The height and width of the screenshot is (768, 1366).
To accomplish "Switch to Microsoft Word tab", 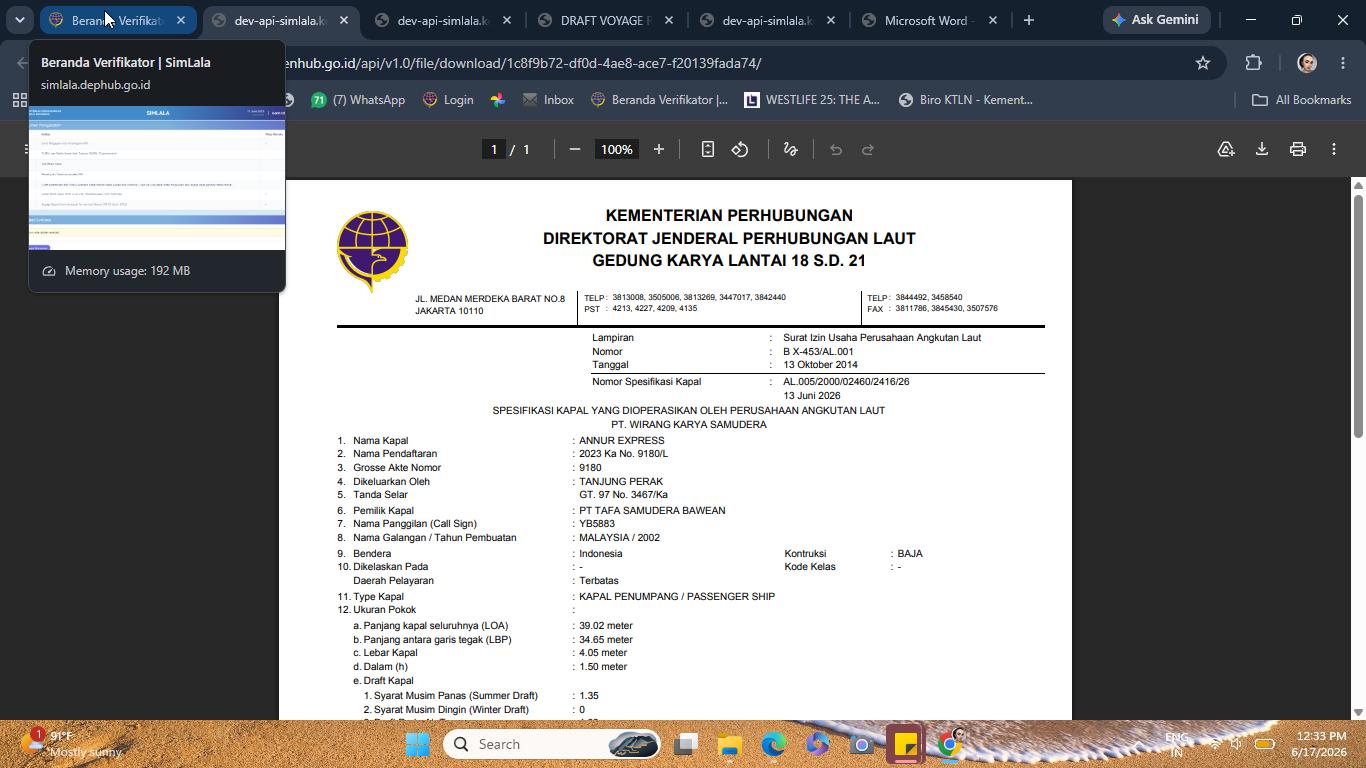I will pos(929,20).
